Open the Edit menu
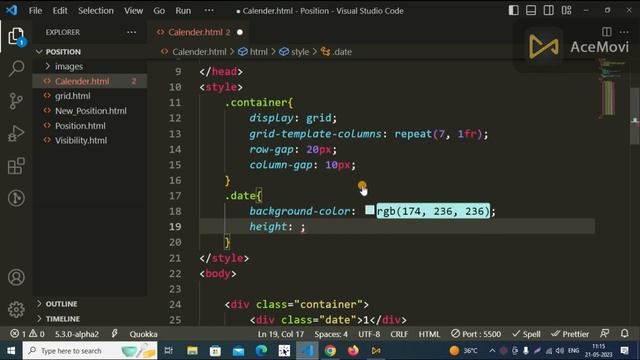Image resolution: width=640 pixels, height=360 pixels. tap(60, 11)
